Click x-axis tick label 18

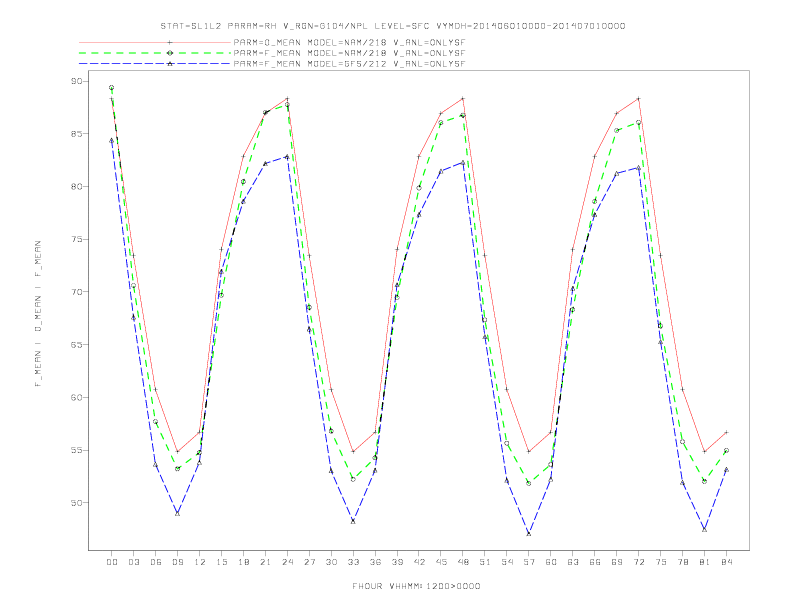click(x=243, y=562)
